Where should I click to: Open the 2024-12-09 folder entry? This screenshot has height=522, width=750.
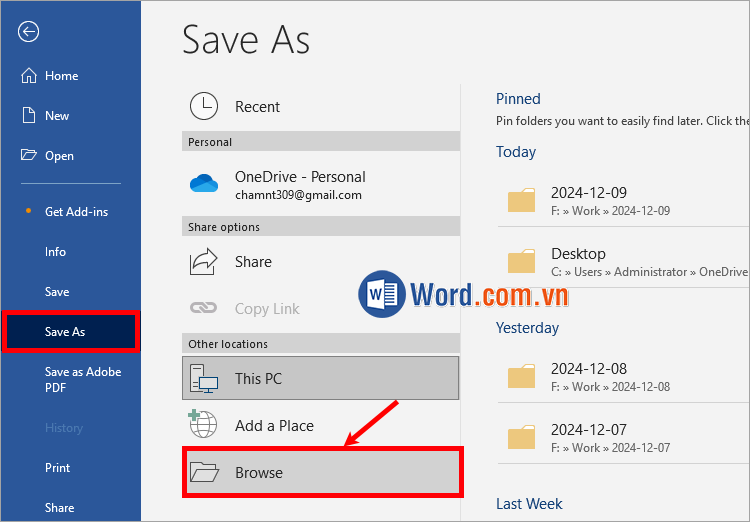[623, 200]
